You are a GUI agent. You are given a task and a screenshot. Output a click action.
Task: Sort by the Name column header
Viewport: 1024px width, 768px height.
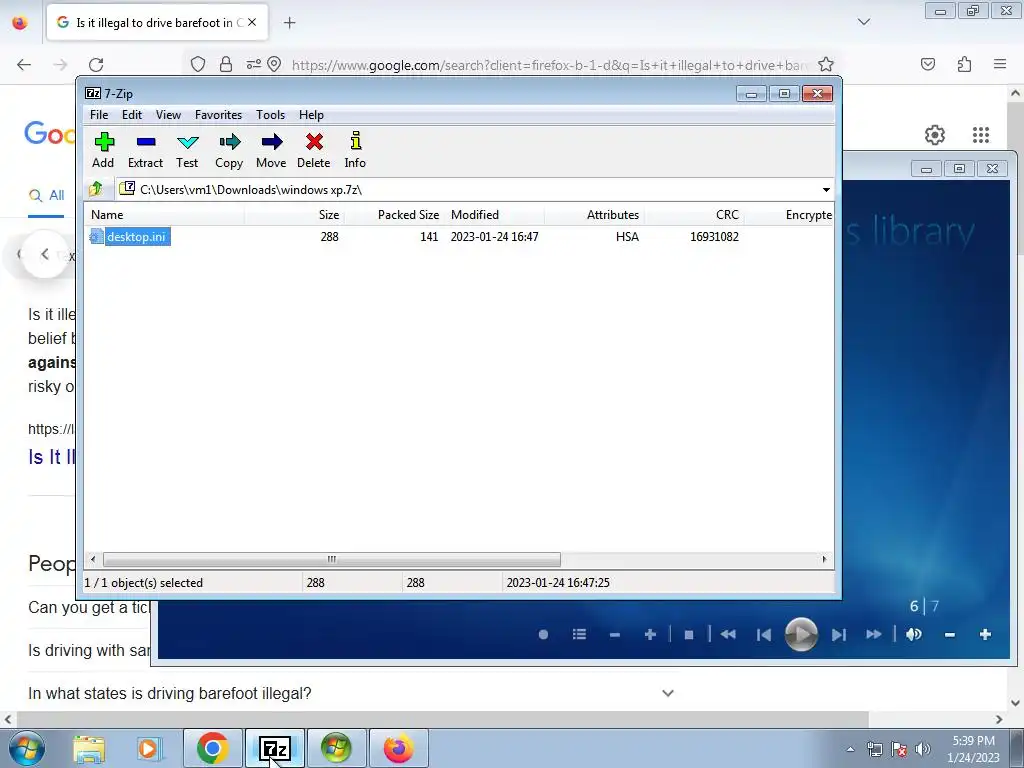(x=165, y=215)
